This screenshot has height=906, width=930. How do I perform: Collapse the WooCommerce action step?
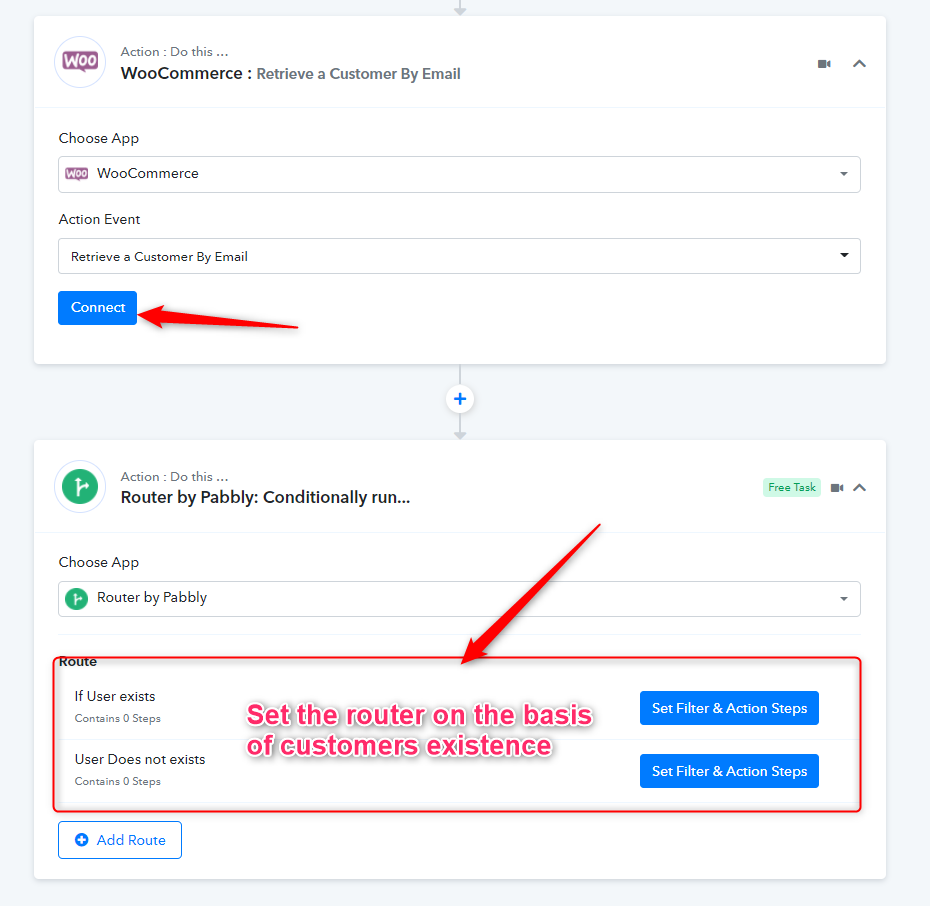point(859,63)
